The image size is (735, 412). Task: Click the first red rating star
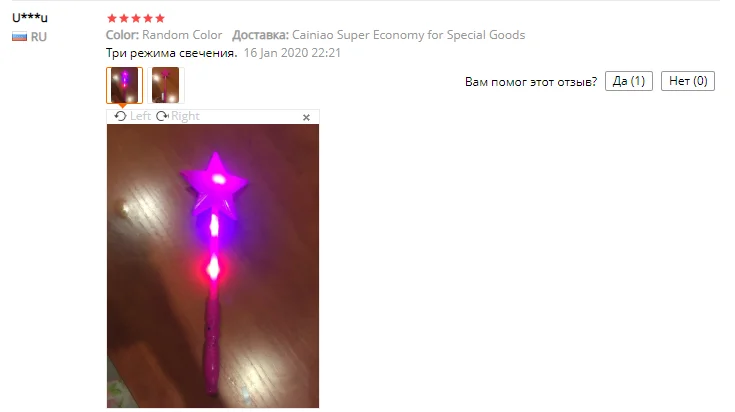pyautogui.click(x=112, y=18)
